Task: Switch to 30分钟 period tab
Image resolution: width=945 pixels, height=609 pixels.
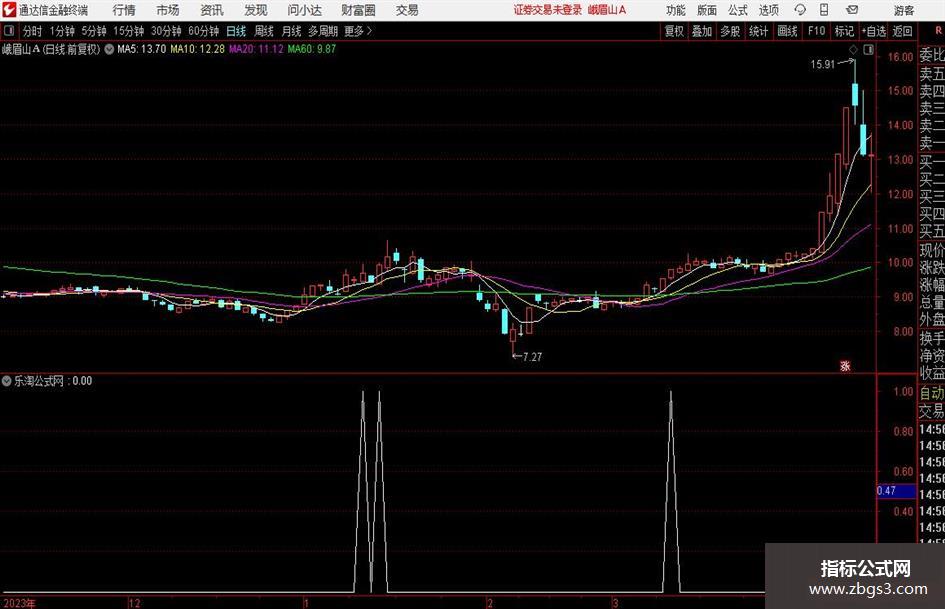Action: pos(166,31)
